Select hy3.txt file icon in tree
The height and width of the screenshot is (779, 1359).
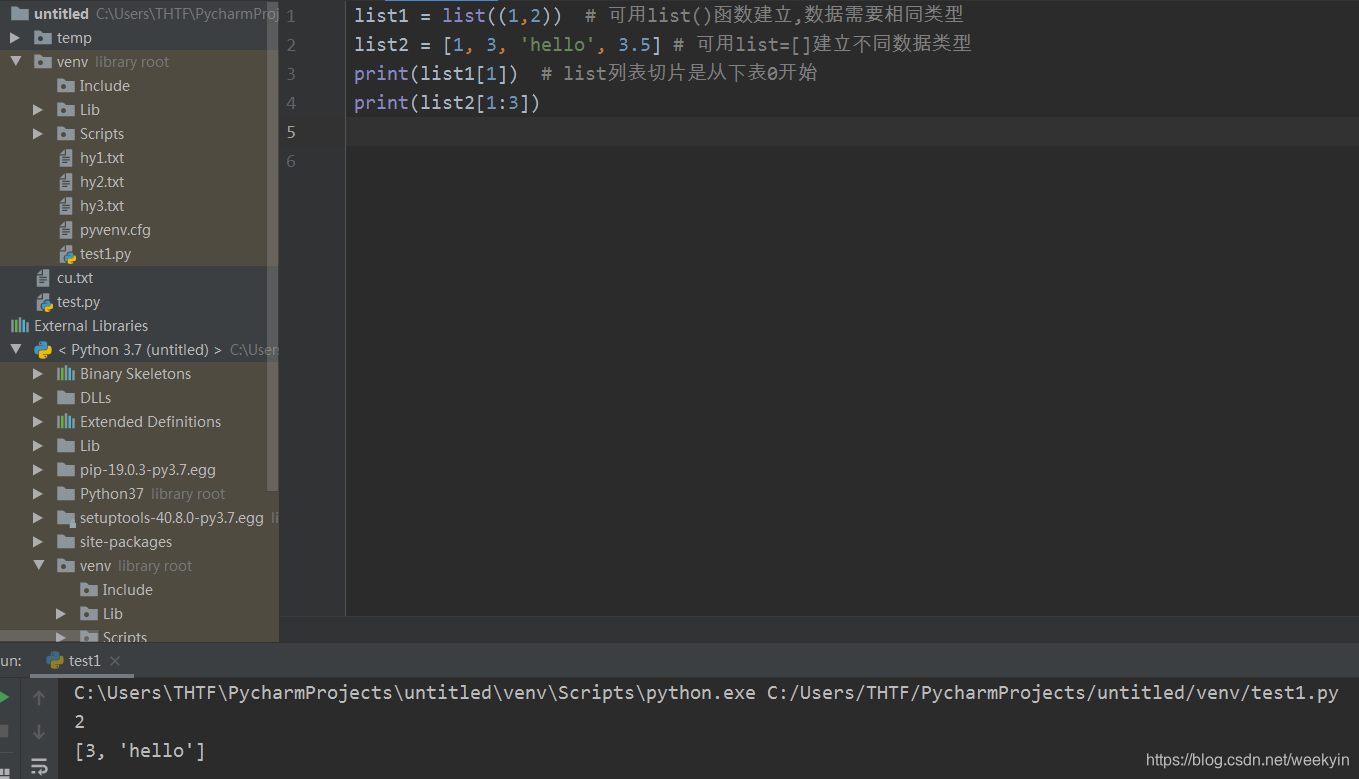[66, 206]
